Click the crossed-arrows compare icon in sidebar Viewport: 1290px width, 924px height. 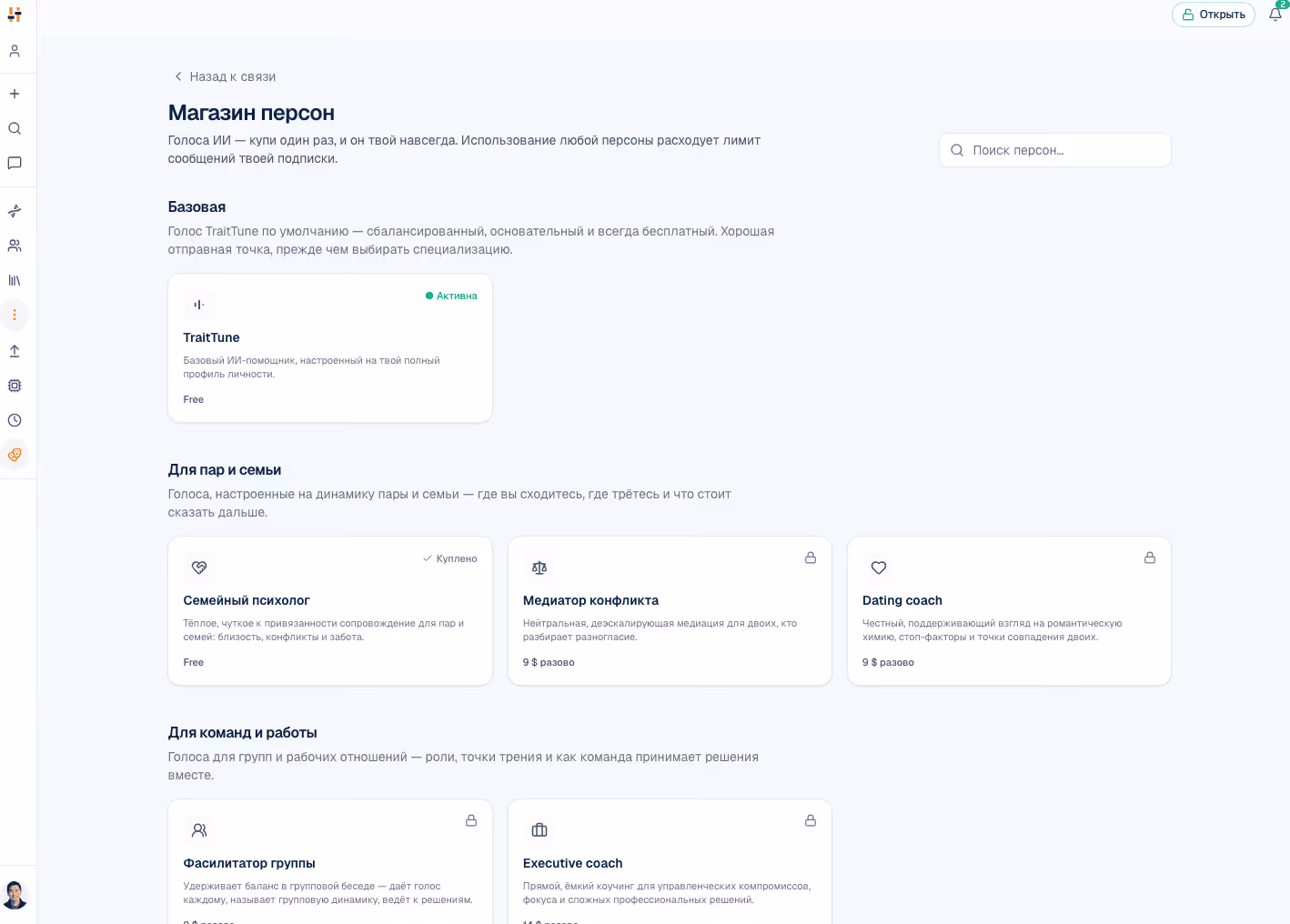tap(15, 211)
